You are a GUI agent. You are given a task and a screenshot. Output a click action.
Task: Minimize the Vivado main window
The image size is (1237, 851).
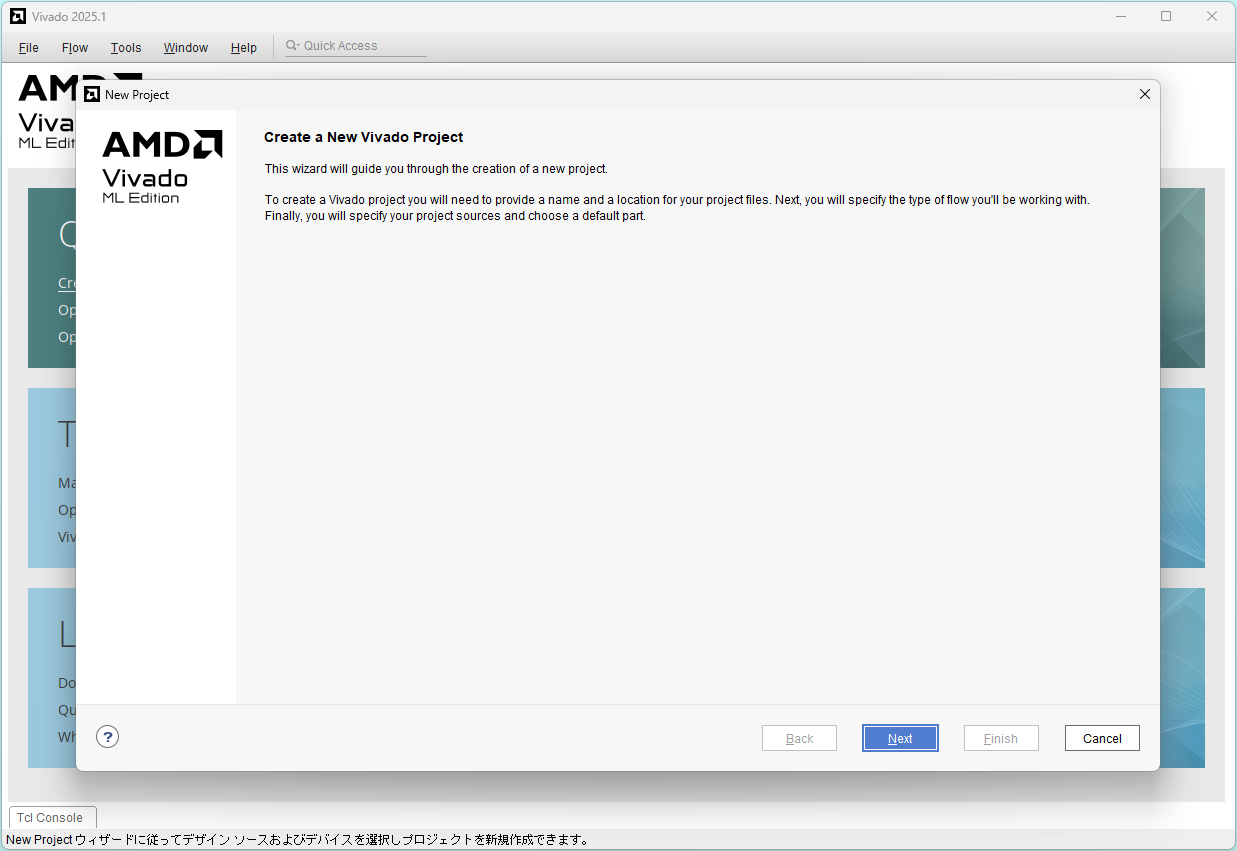1120,16
